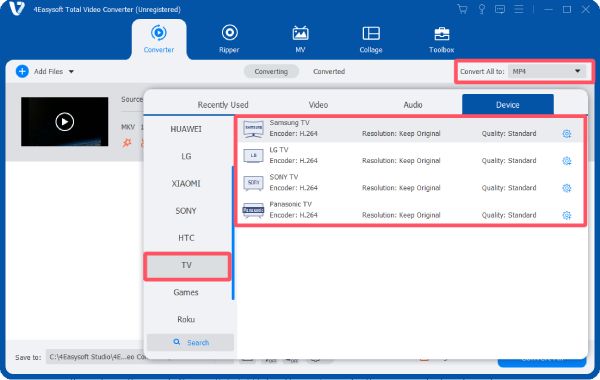Switch to the Ripper tab

click(229, 39)
